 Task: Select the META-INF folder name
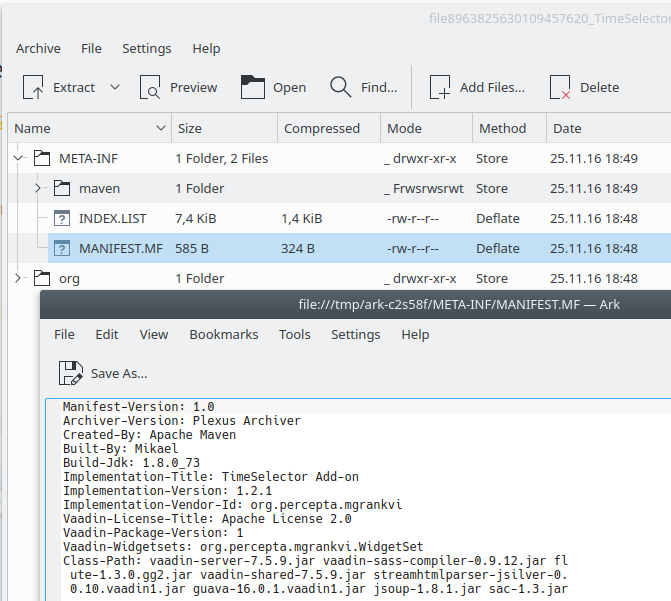click(x=89, y=158)
